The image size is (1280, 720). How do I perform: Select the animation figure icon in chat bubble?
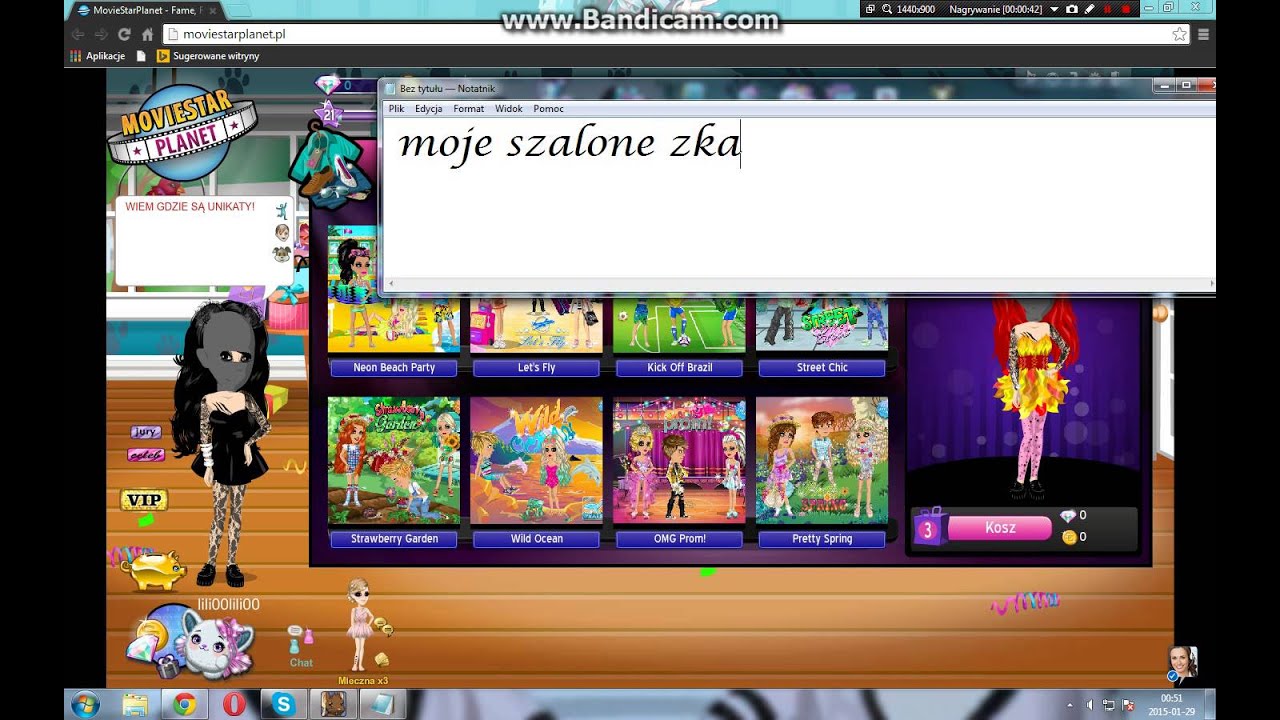[282, 211]
